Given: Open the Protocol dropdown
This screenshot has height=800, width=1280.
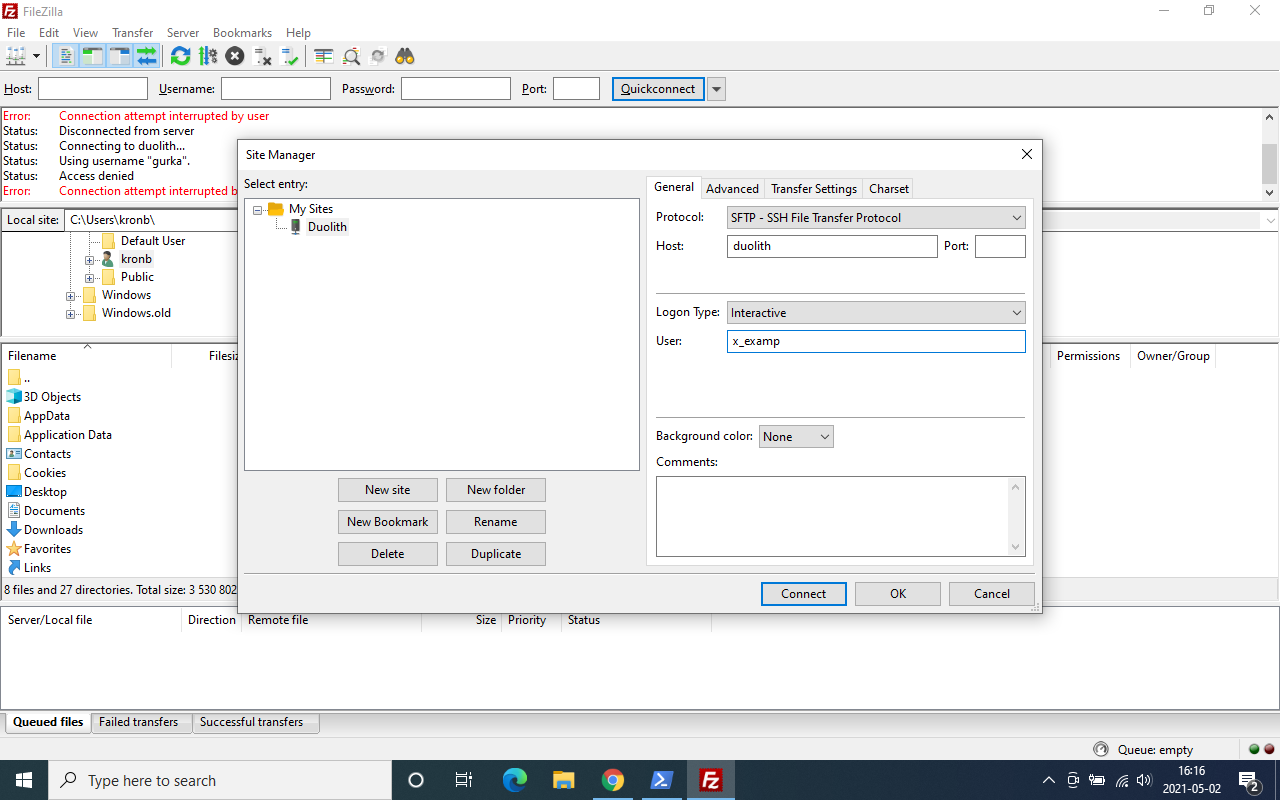Looking at the screenshot, I should (876, 217).
